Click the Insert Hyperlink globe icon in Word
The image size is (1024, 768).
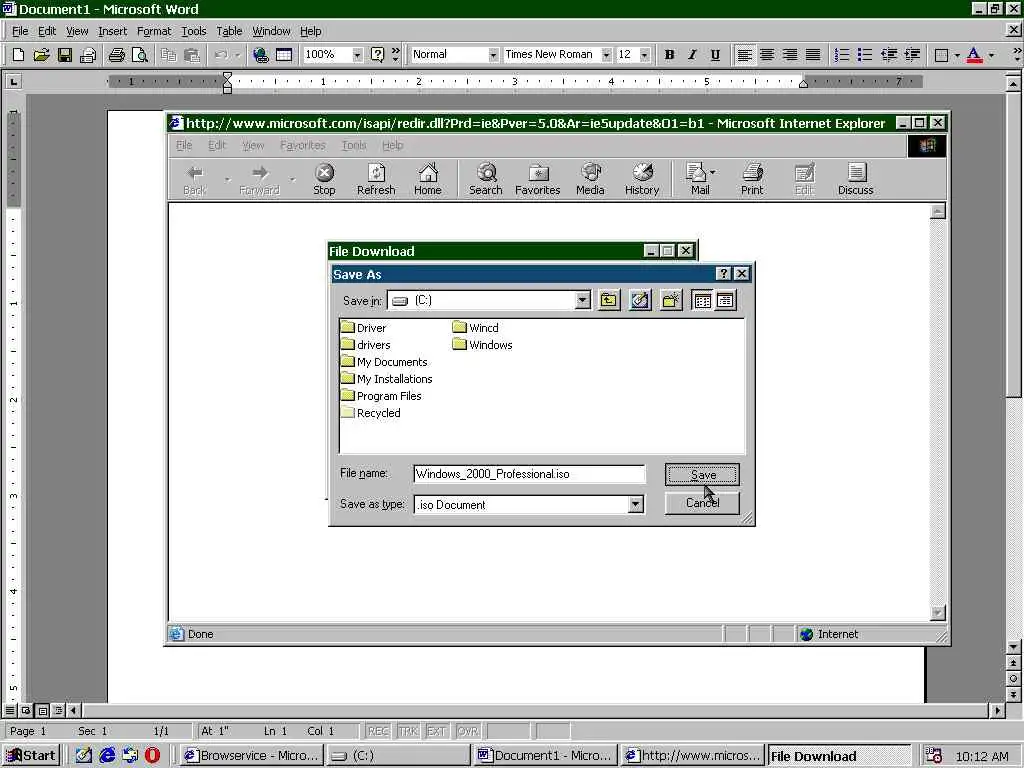(x=261, y=55)
